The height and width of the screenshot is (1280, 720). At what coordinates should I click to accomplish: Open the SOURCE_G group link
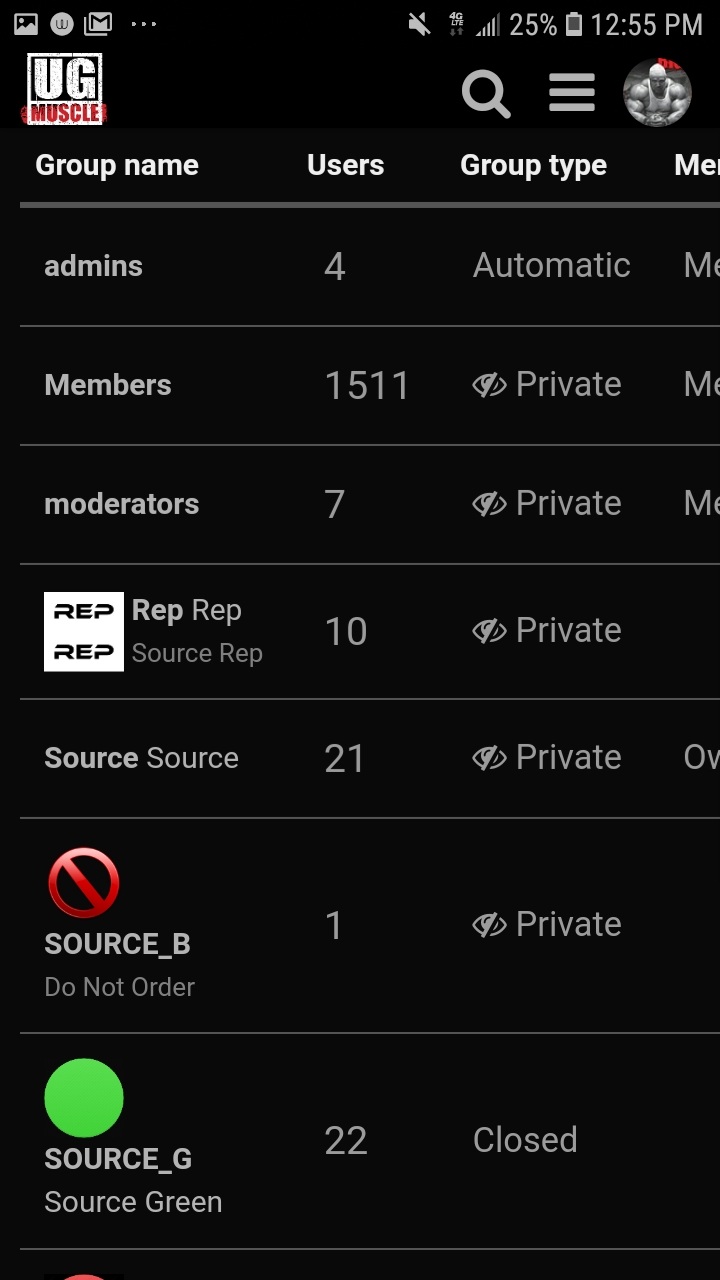118,1159
